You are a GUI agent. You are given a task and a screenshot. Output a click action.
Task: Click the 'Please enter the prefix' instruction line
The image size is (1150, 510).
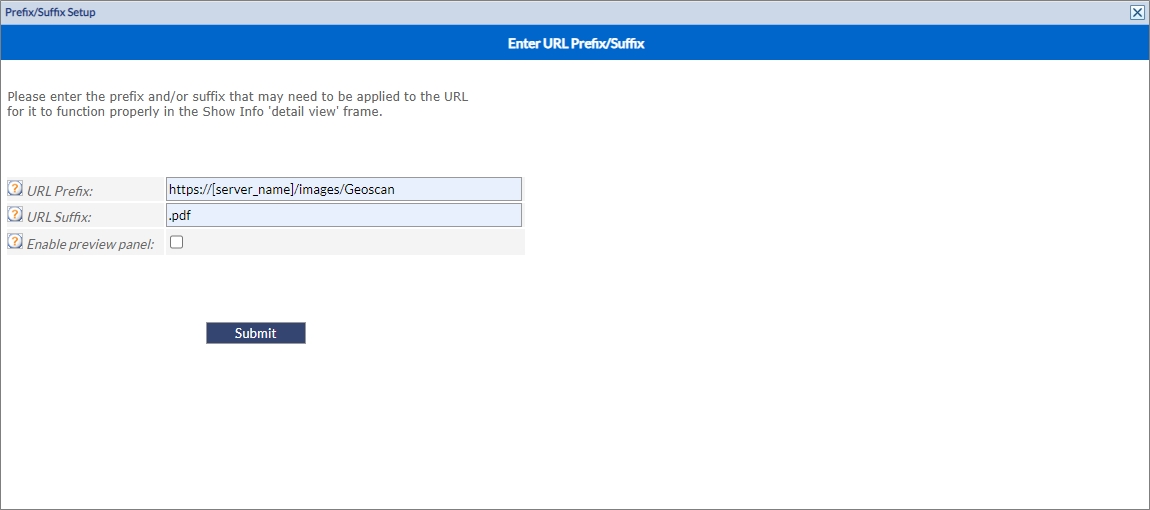(x=237, y=97)
